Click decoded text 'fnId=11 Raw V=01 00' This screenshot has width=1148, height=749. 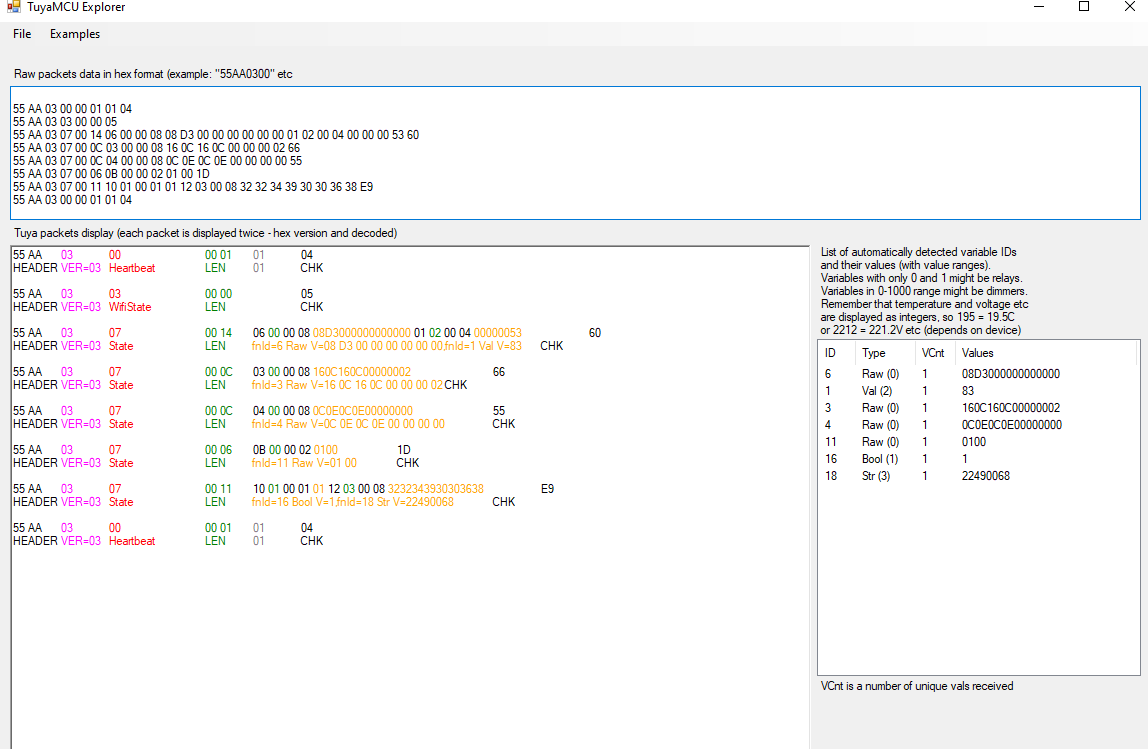(304, 463)
